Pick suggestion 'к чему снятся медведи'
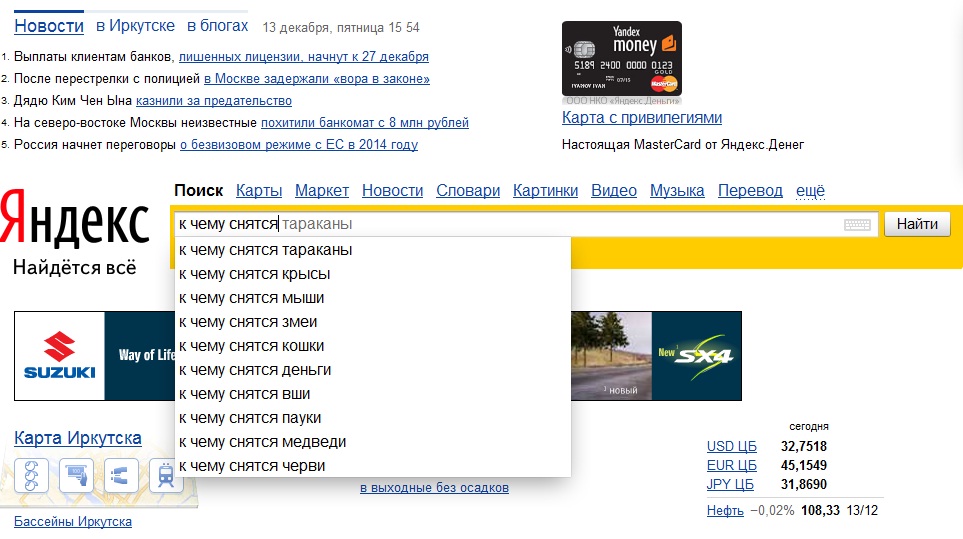 (x=262, y=442)
